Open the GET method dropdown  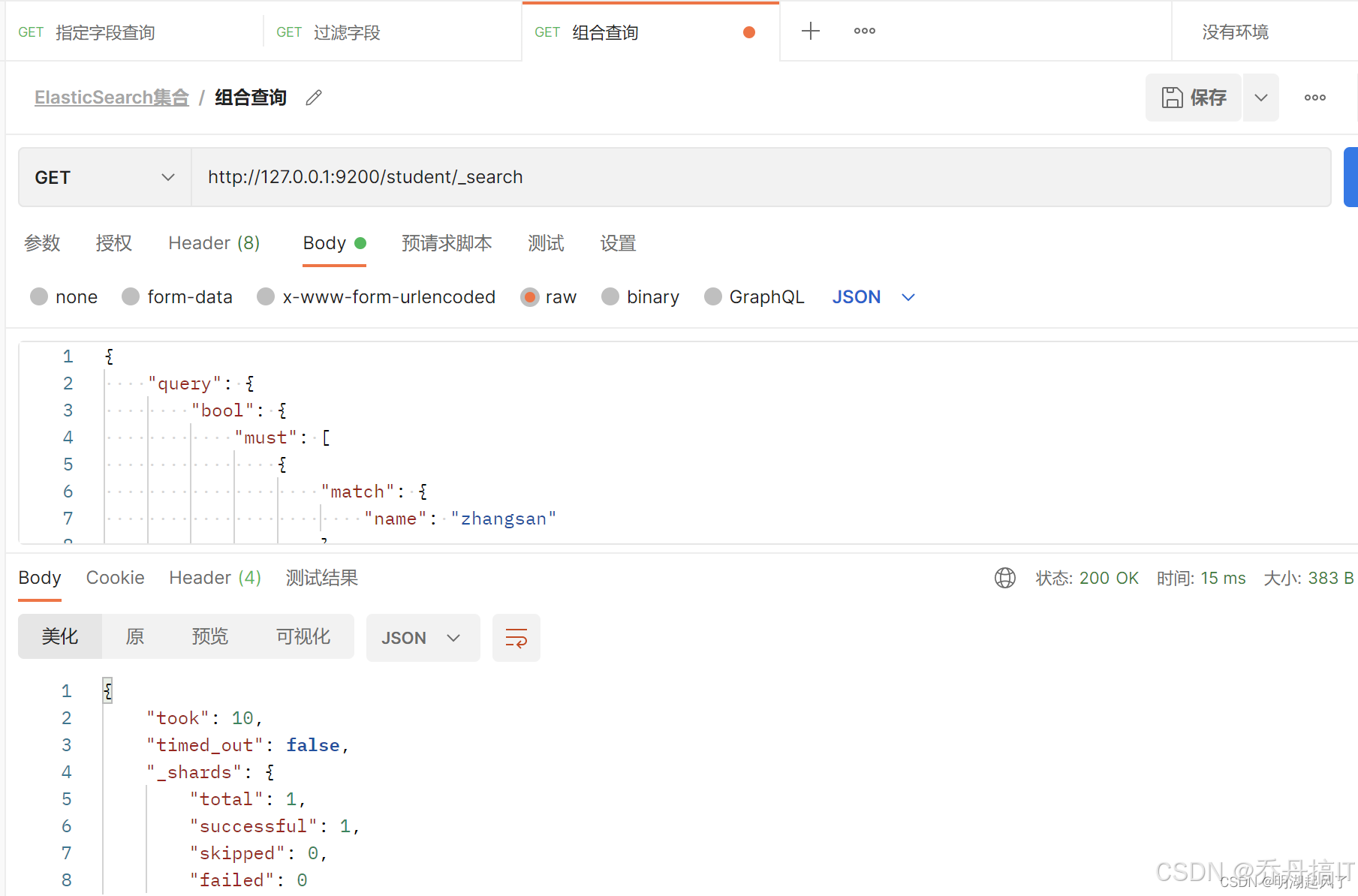click(x=105, y=177)
